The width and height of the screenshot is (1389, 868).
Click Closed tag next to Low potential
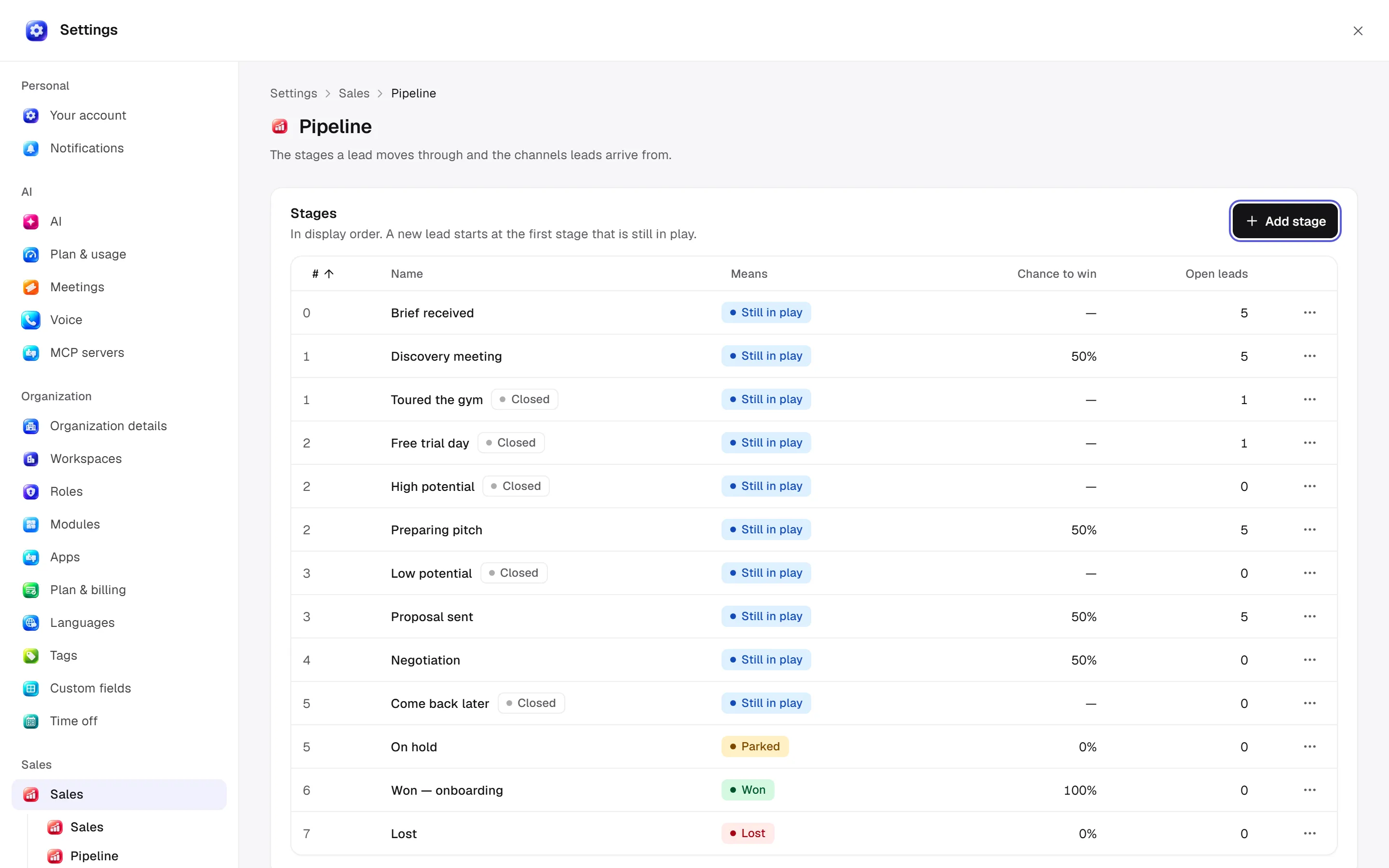click(x=514, y=573)
